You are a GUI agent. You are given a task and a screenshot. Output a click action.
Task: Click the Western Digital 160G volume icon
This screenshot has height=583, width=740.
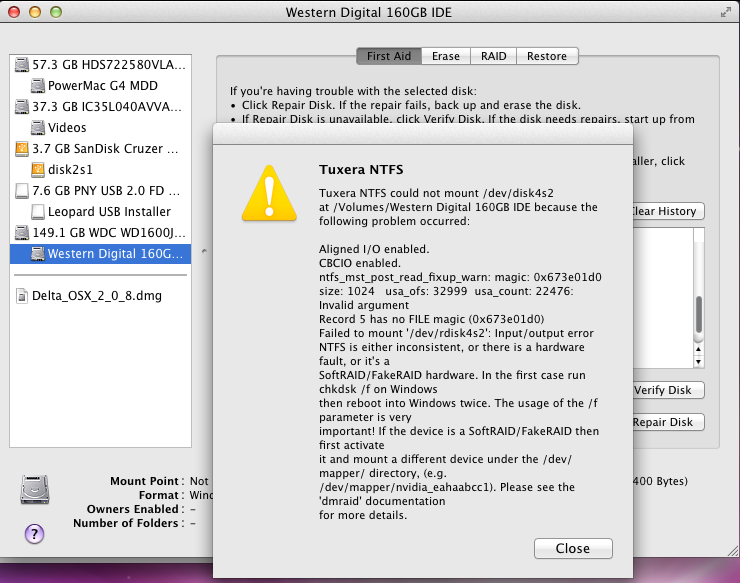38,253
